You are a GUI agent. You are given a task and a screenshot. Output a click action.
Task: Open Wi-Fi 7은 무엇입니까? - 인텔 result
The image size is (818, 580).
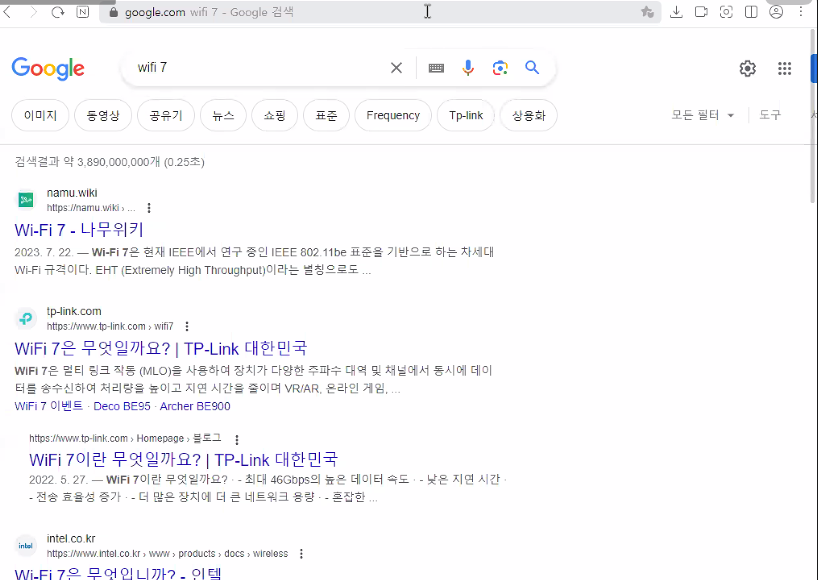118,573
